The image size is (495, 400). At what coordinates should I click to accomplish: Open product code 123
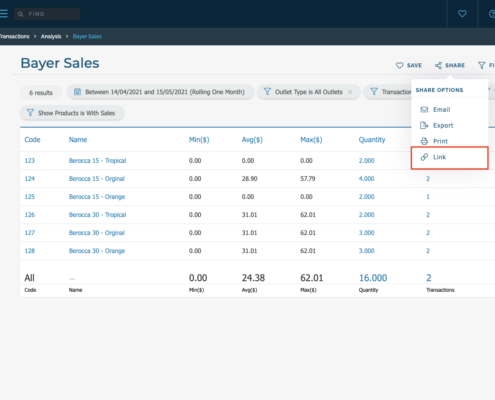[x=30, y=161]
